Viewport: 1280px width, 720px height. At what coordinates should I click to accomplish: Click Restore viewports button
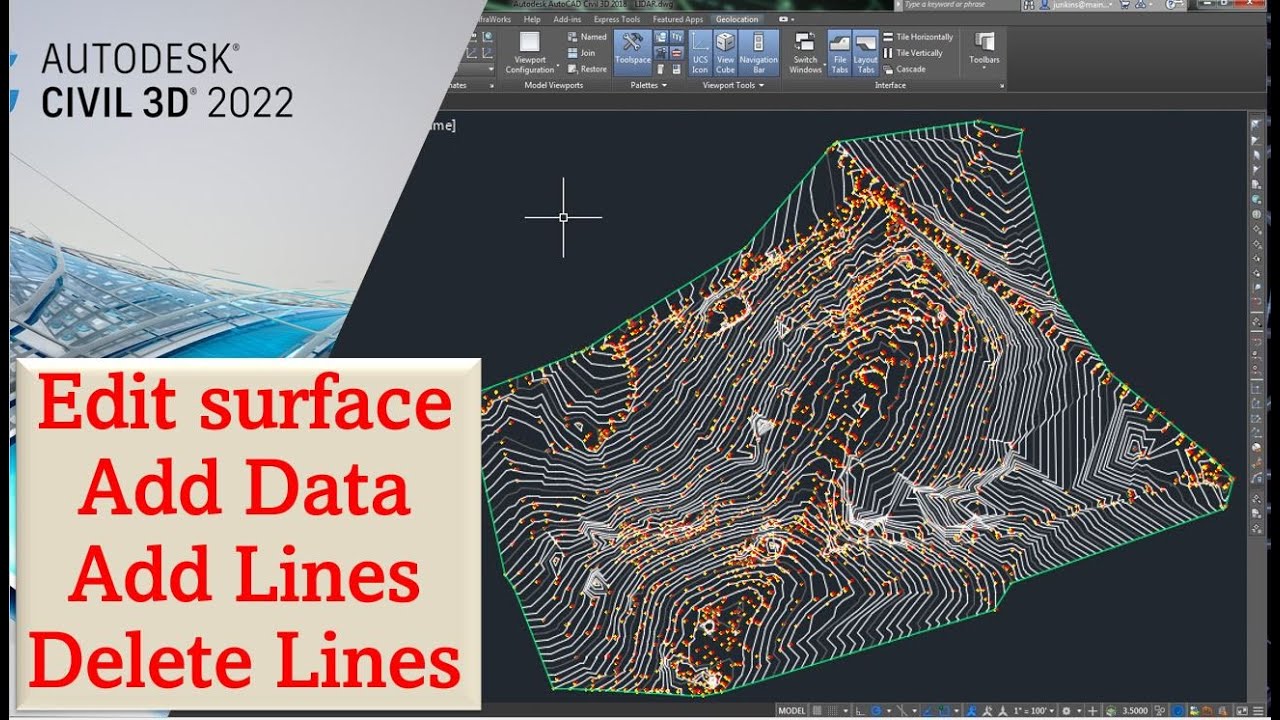(x=586, y=69)
